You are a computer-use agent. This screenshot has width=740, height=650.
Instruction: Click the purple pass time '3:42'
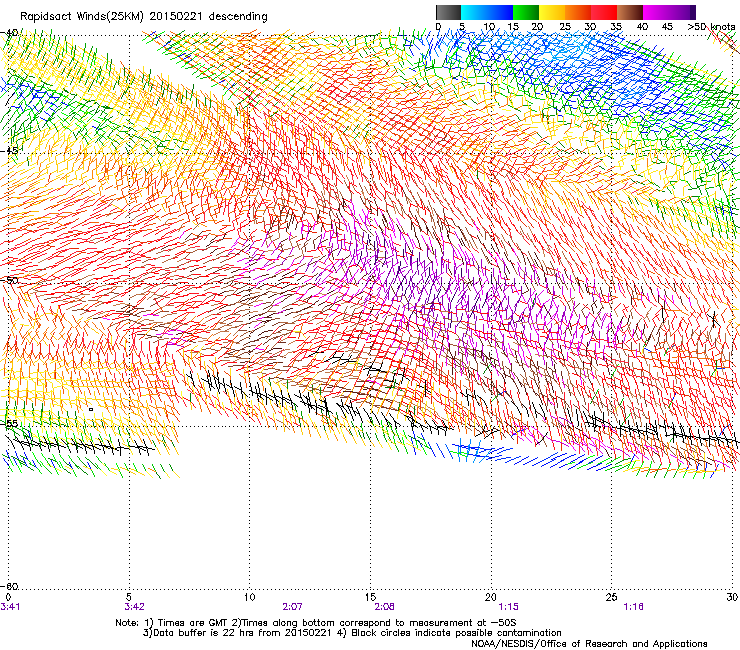coord(135,607)
